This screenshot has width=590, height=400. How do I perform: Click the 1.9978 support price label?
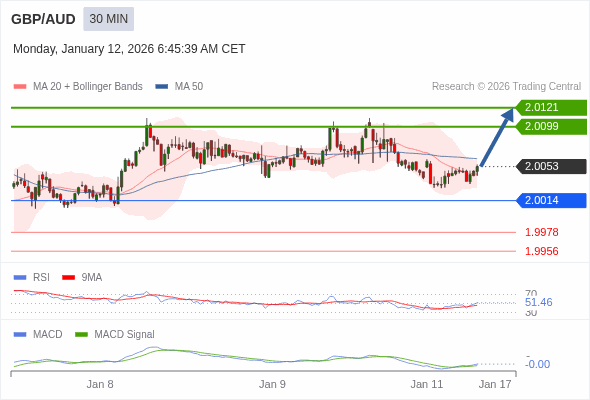click(541, 232)
